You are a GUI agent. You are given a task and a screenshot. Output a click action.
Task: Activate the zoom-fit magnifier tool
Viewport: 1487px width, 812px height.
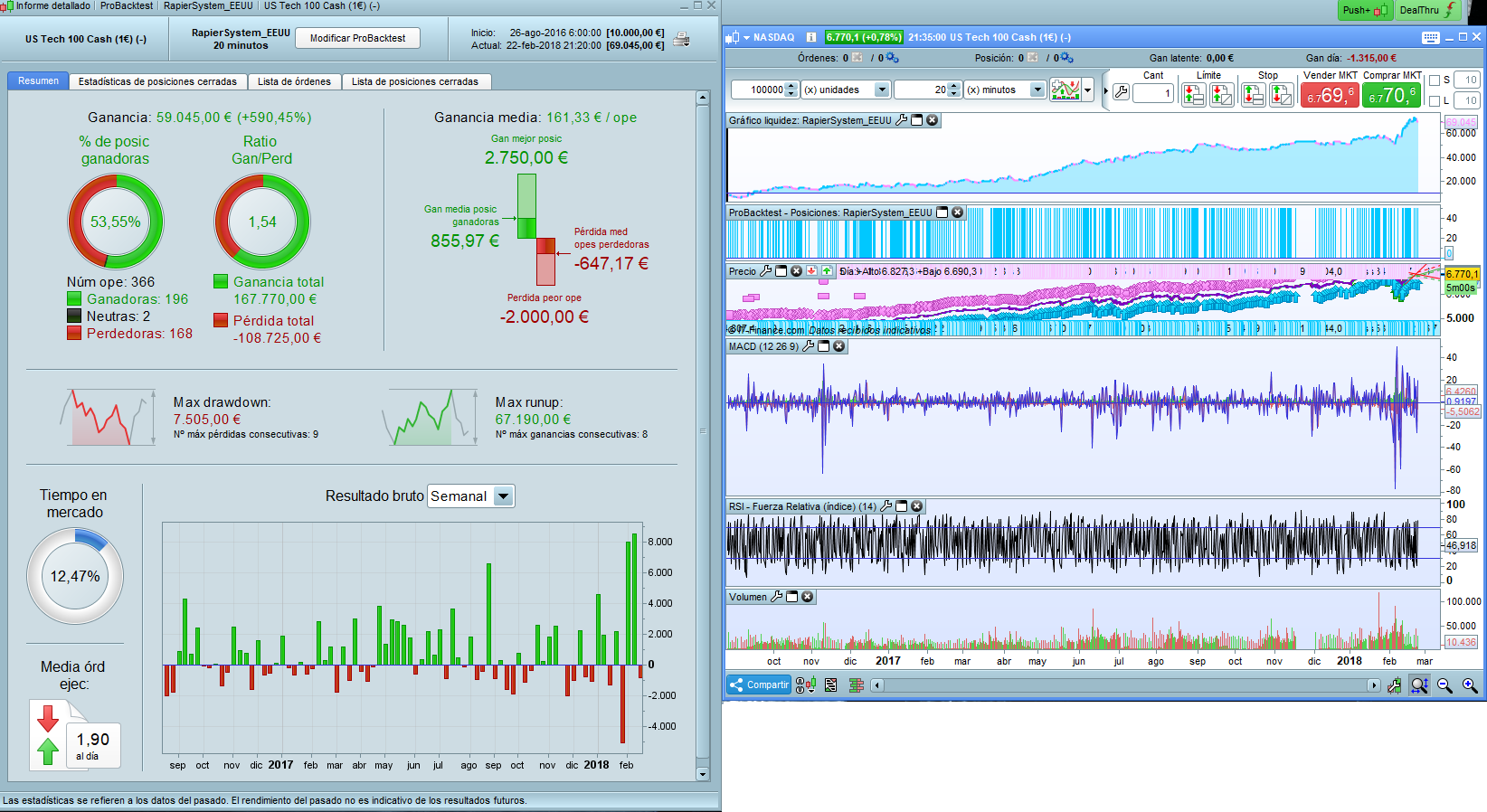(1419, 685)
